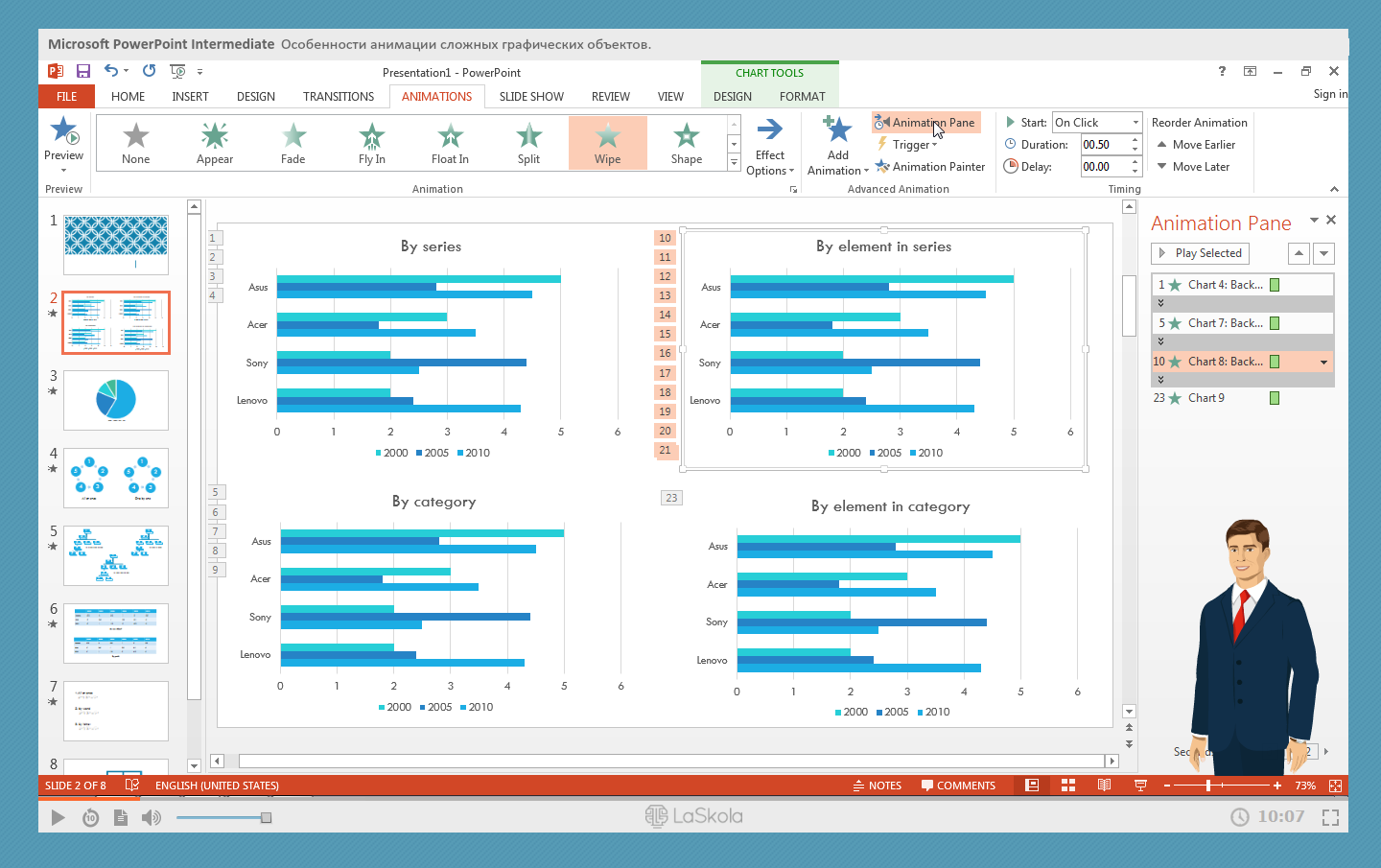Click the Animation Painter tool

(929, 167)
